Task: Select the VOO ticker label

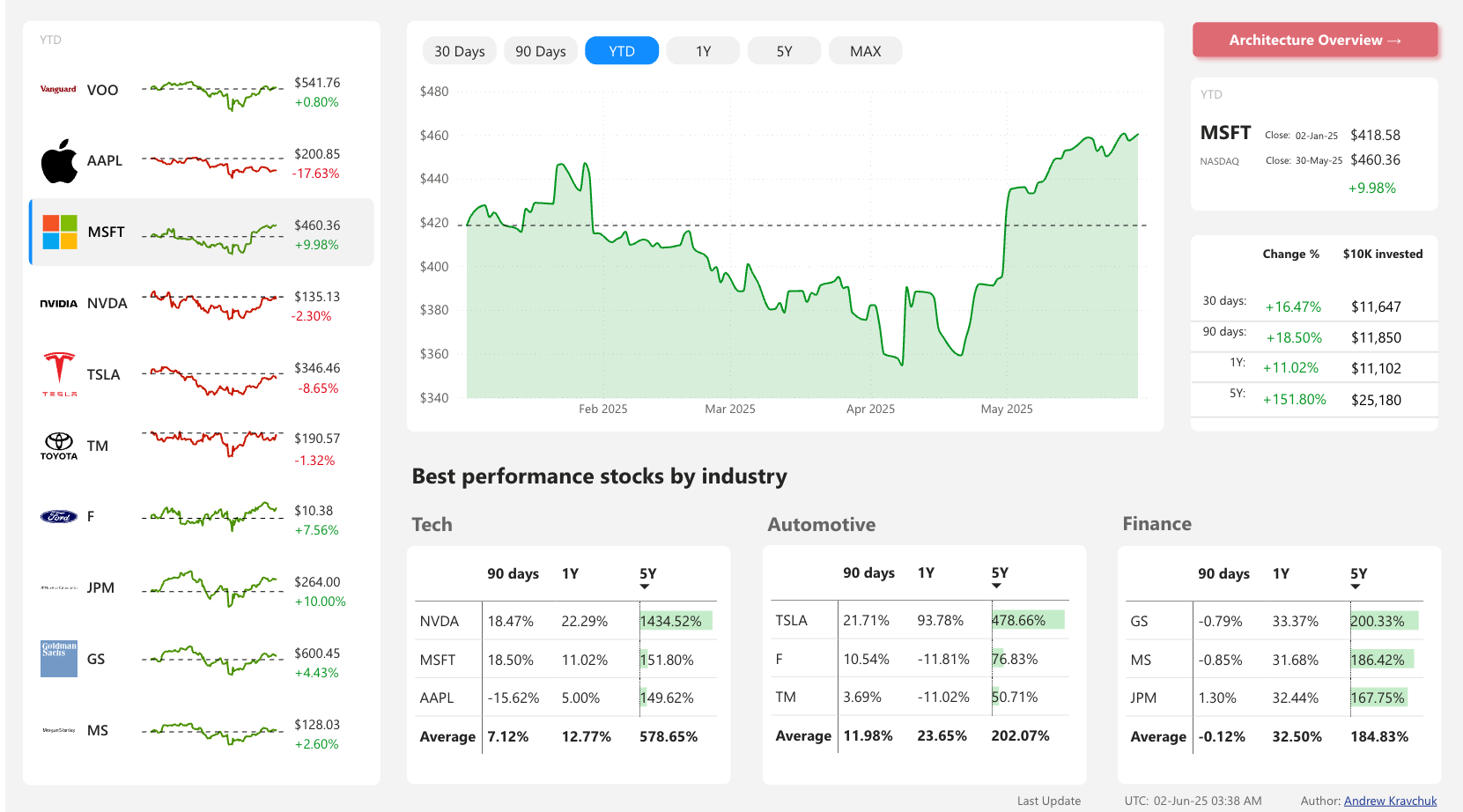Action: click(102, 90)
